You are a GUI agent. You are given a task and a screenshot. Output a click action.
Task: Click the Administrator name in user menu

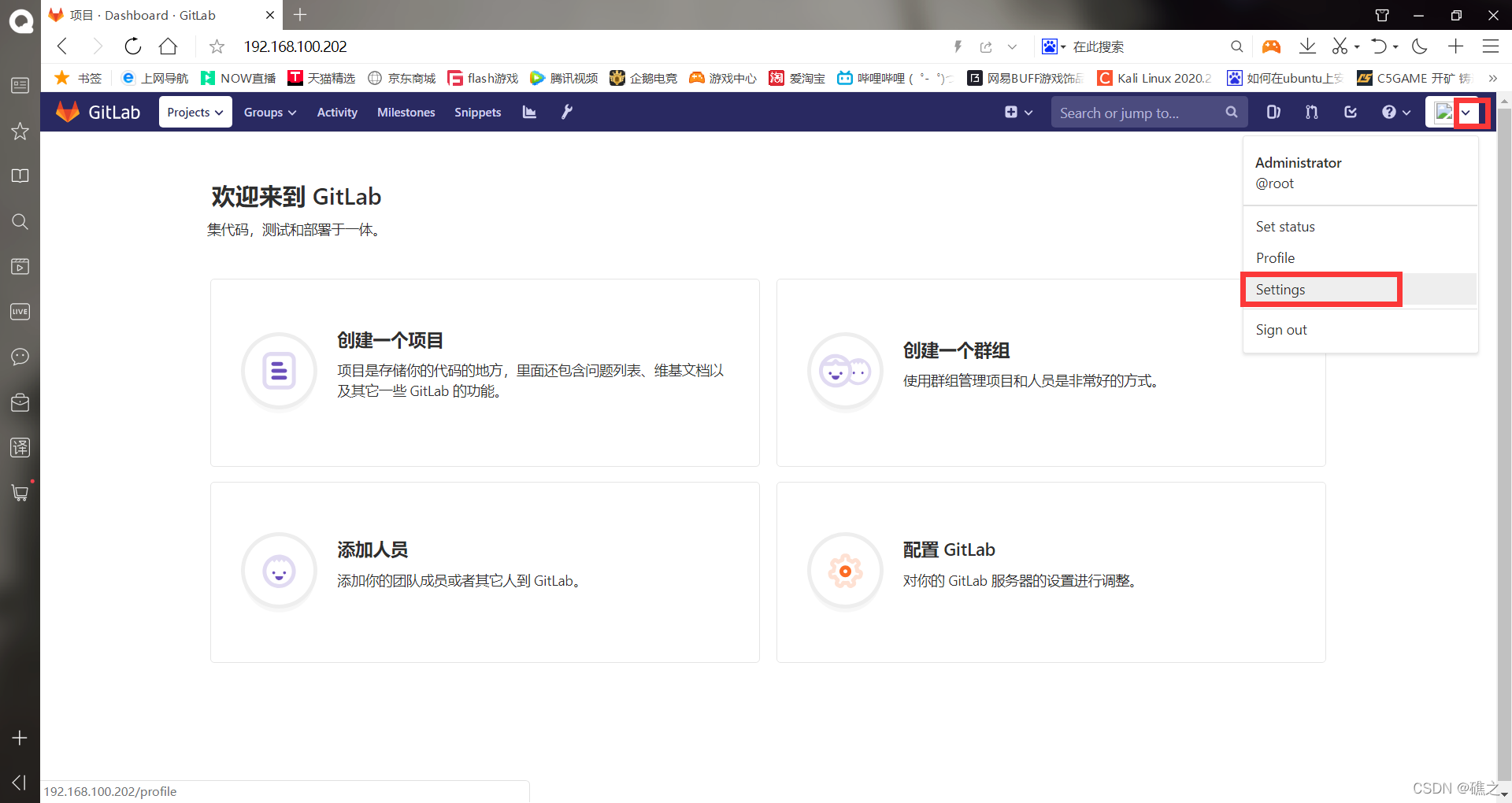[x=1298, y=162]
